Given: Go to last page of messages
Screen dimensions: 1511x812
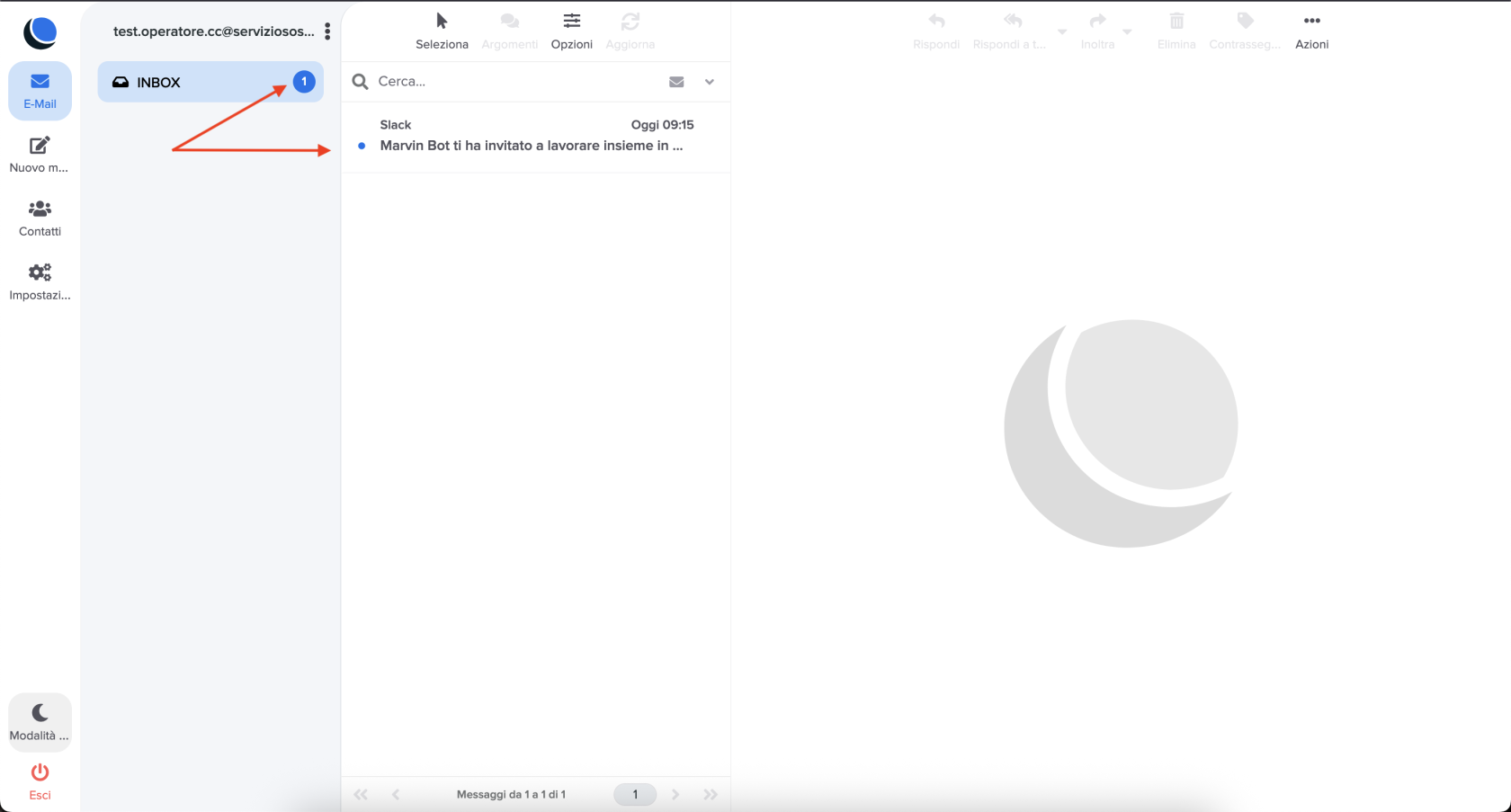Looking at the screenshot, I should coord(711,794).
